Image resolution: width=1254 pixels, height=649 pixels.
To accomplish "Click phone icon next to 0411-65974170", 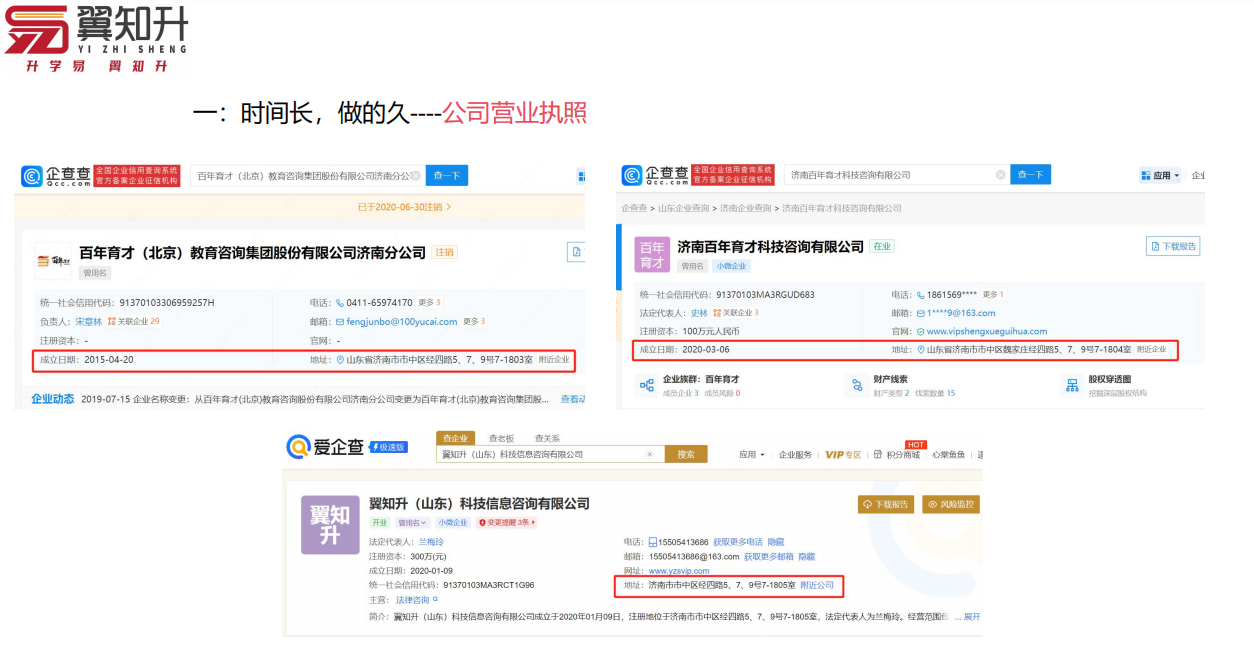I will tap(340, 302).
